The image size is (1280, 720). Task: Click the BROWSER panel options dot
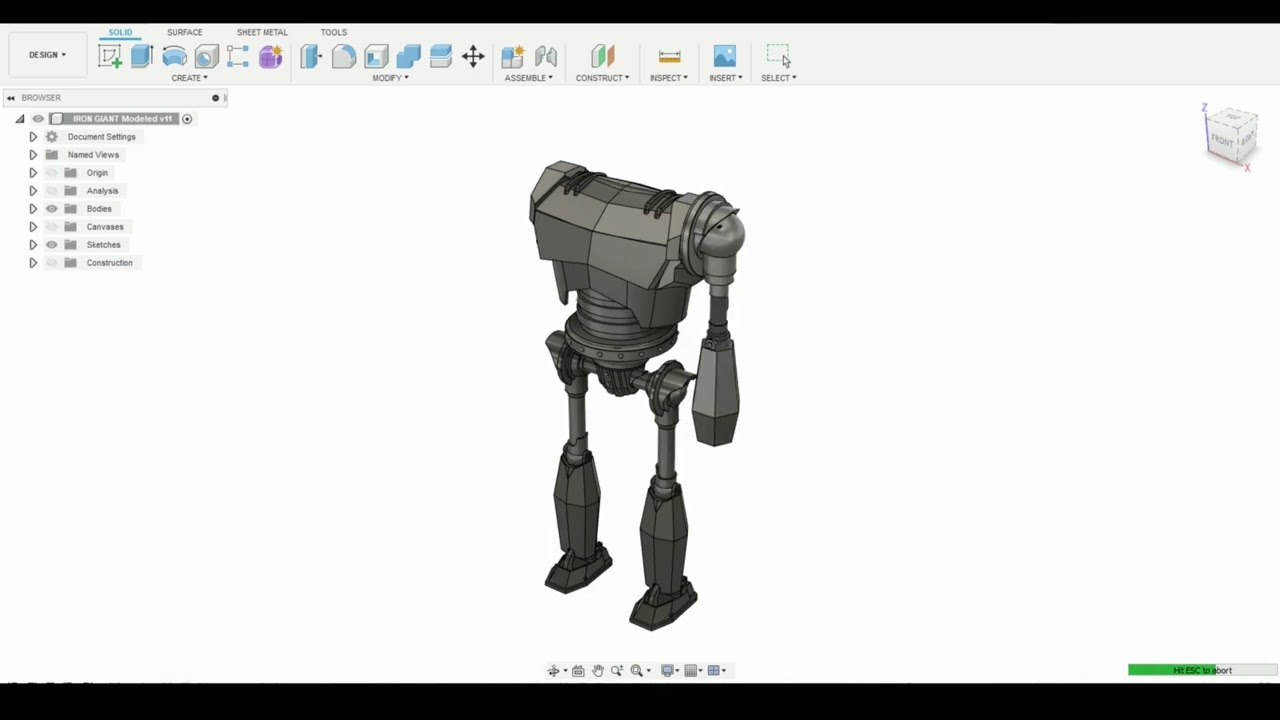pyautogui.click(x=215, y=98)
